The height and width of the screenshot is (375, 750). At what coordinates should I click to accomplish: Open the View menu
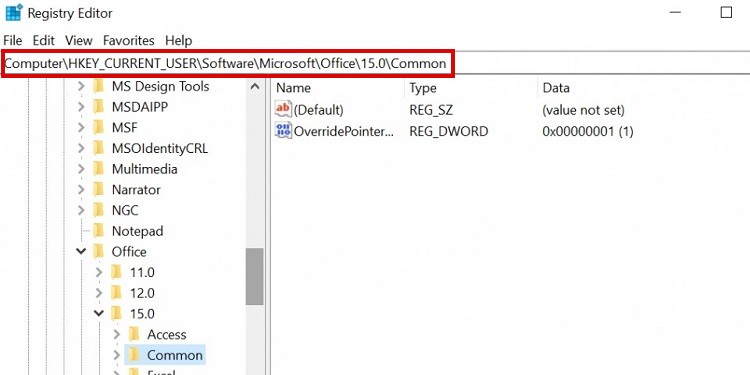tap(78, 41)
